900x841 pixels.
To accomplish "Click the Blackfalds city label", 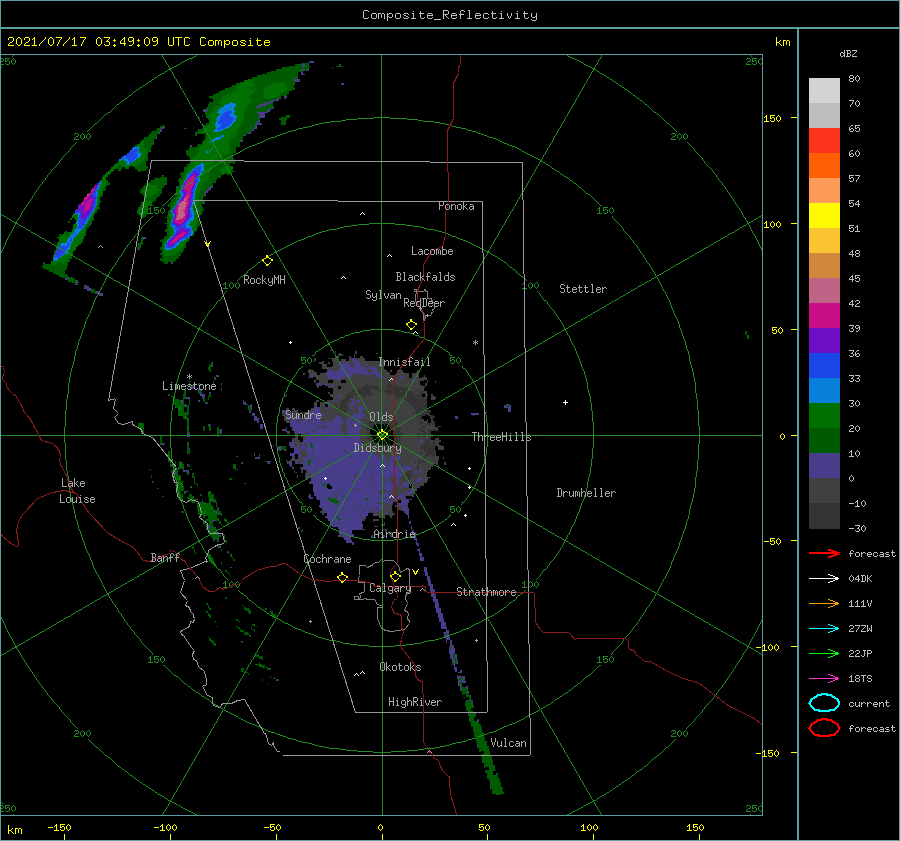I will (x=425, y=277).
